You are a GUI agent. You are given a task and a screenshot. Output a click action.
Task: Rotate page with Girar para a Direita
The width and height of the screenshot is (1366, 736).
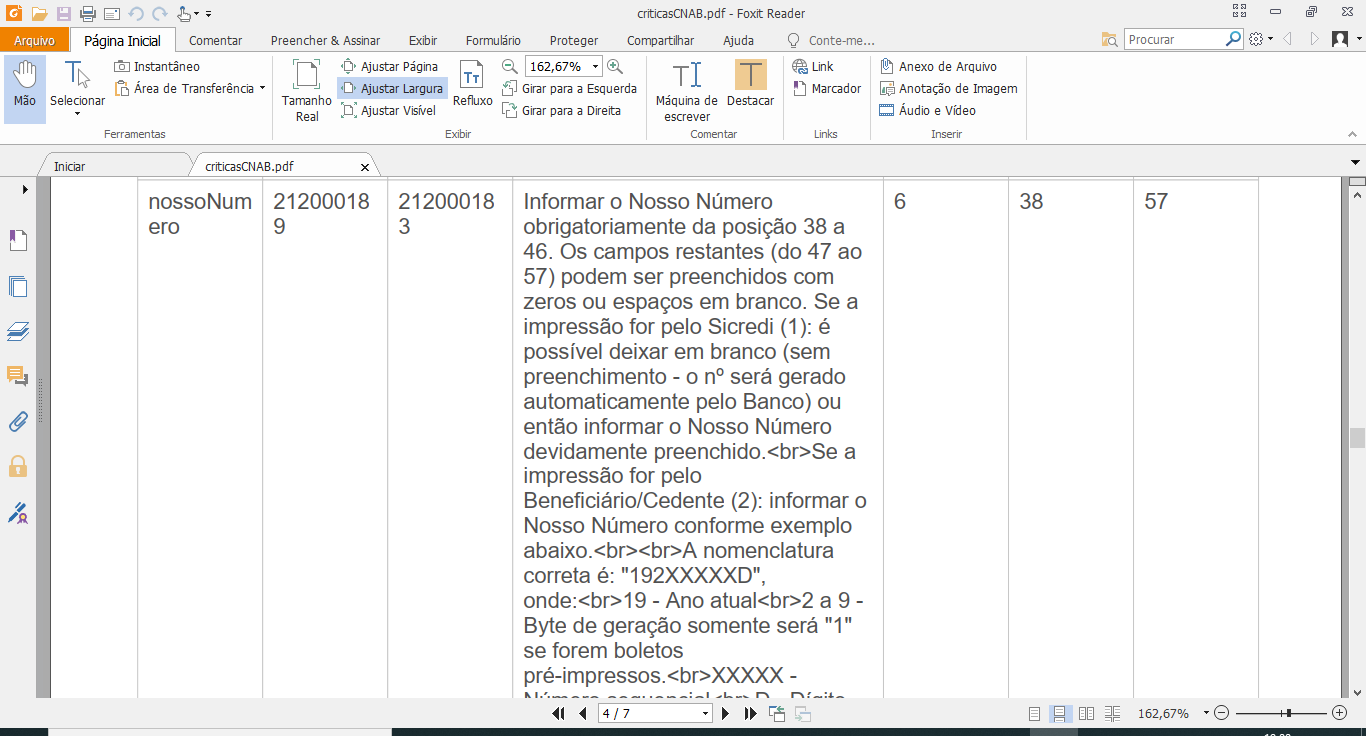click(x=561, y=110)
